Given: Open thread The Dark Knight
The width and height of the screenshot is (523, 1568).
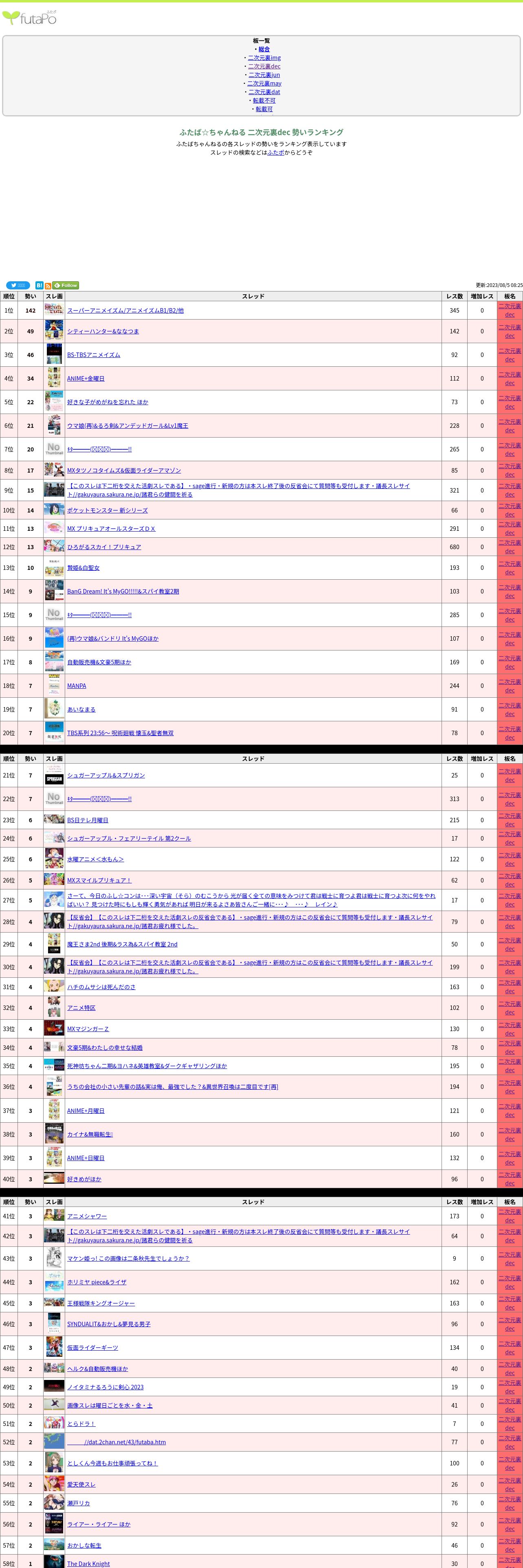Looking at the screenshot, I should [x=88, y=1564].
